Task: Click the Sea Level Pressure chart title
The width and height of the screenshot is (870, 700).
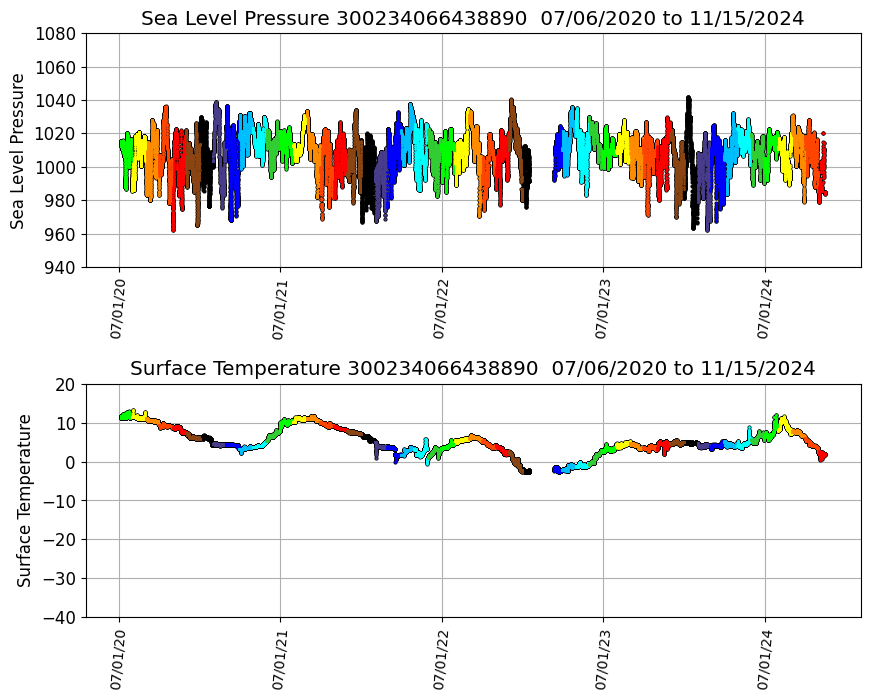Action: click(472, 19)
